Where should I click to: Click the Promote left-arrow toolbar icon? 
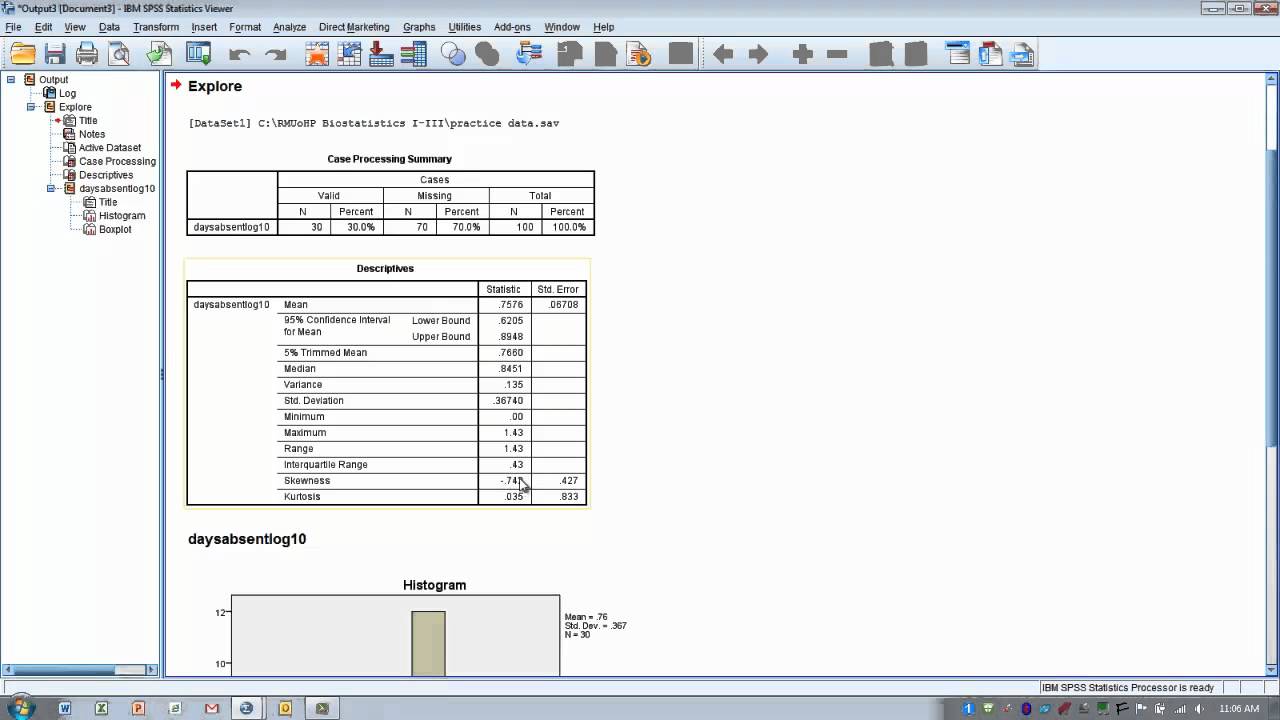[723, 54]
